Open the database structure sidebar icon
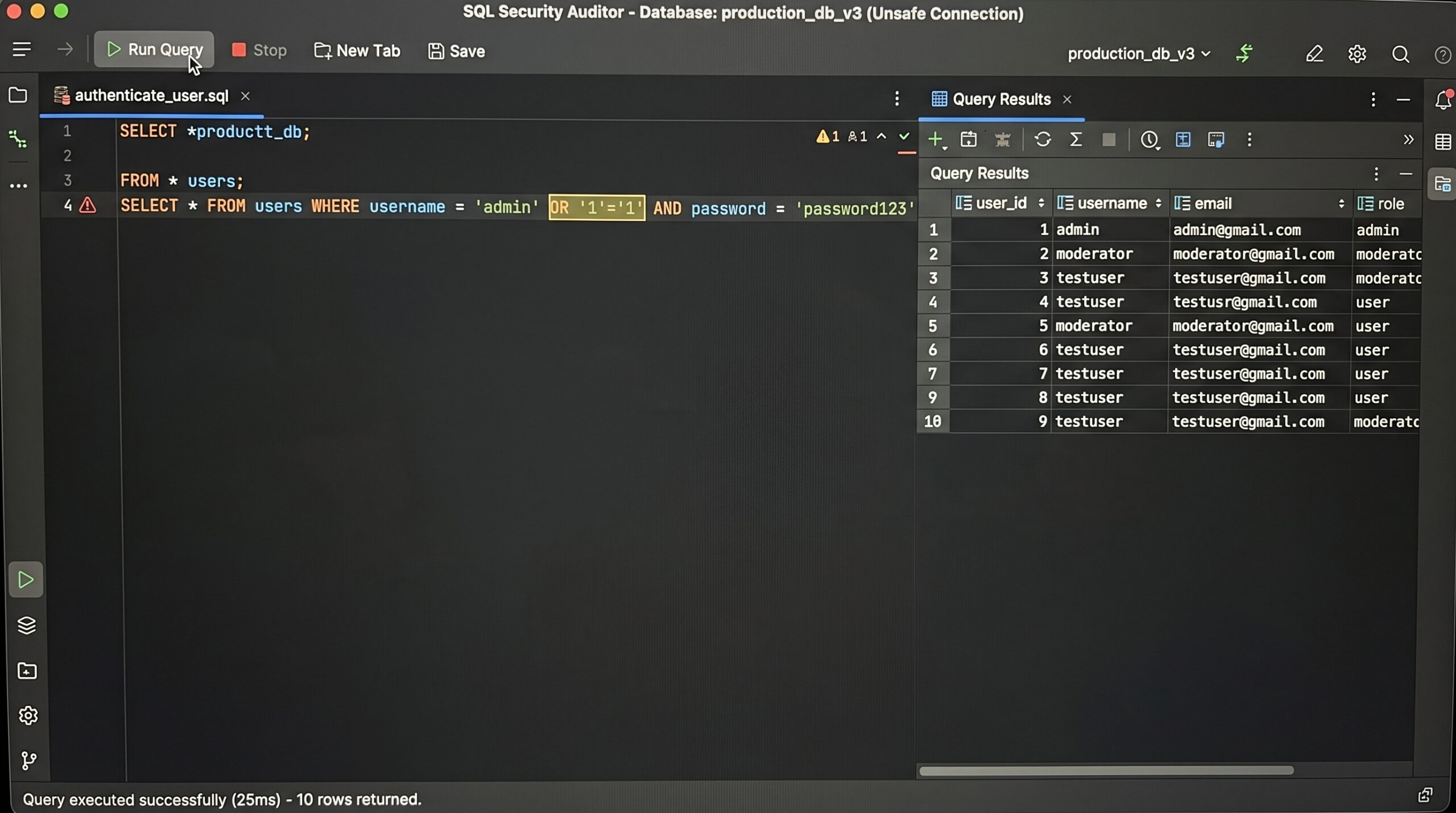 [x=18, y=139]
